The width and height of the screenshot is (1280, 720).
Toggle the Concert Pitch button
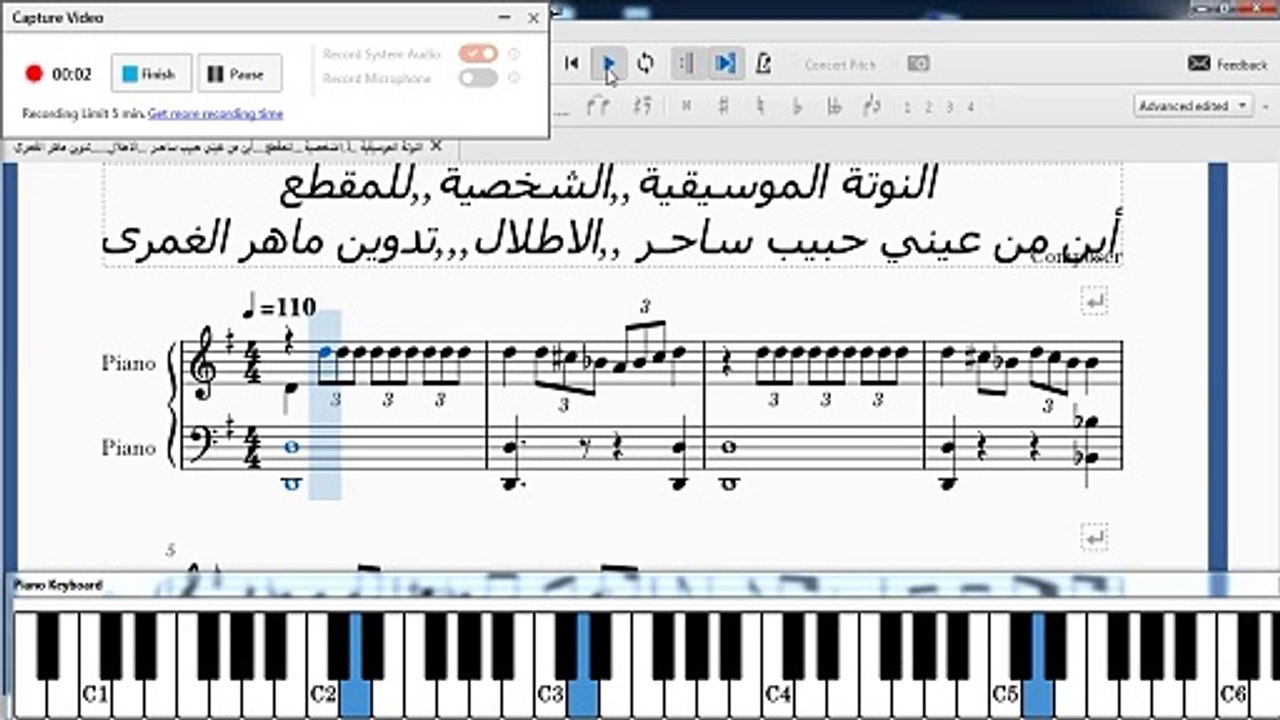(840, 65)
